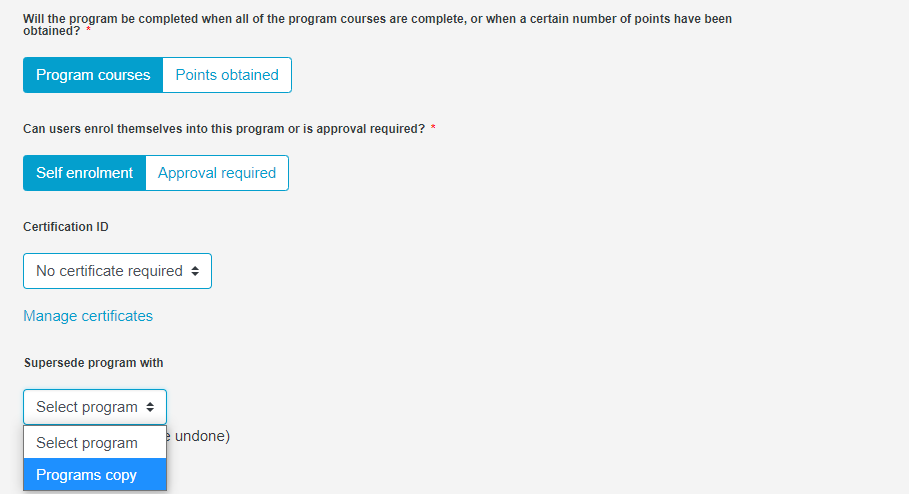Image resolution: width=909 pixels, height=494 pixels.
Task: Click red required asterisk after enrolment question
Action: click(x=433, y=129)
